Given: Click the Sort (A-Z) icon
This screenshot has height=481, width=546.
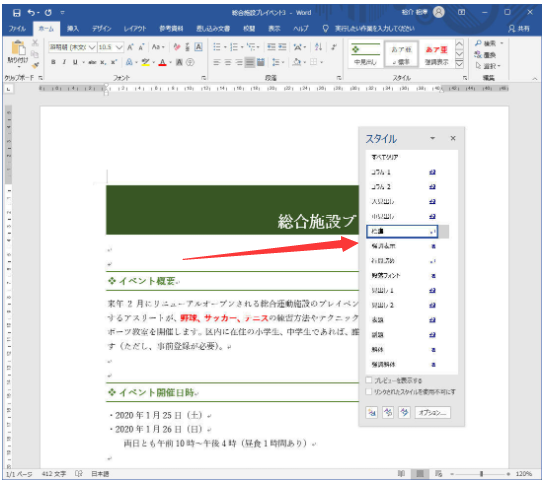Looking at the screenshot, I should 318,47.
